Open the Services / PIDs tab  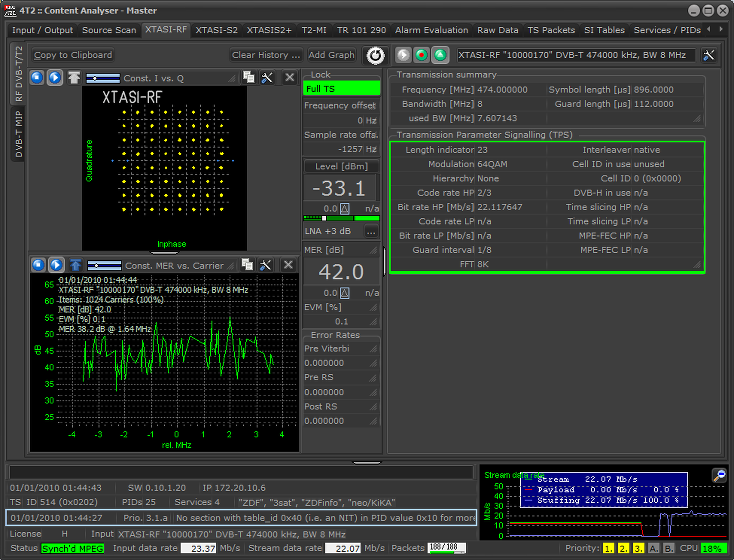click(667, 30)
